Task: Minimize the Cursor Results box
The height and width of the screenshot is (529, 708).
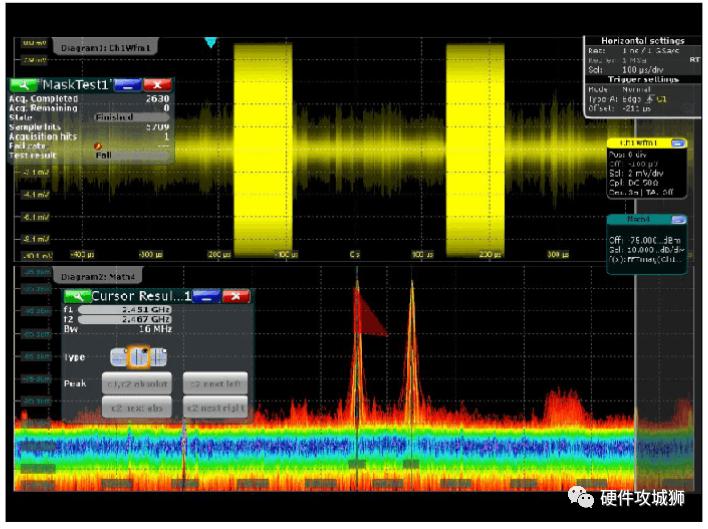Action: pyautogui.click(x=206, y=296)
